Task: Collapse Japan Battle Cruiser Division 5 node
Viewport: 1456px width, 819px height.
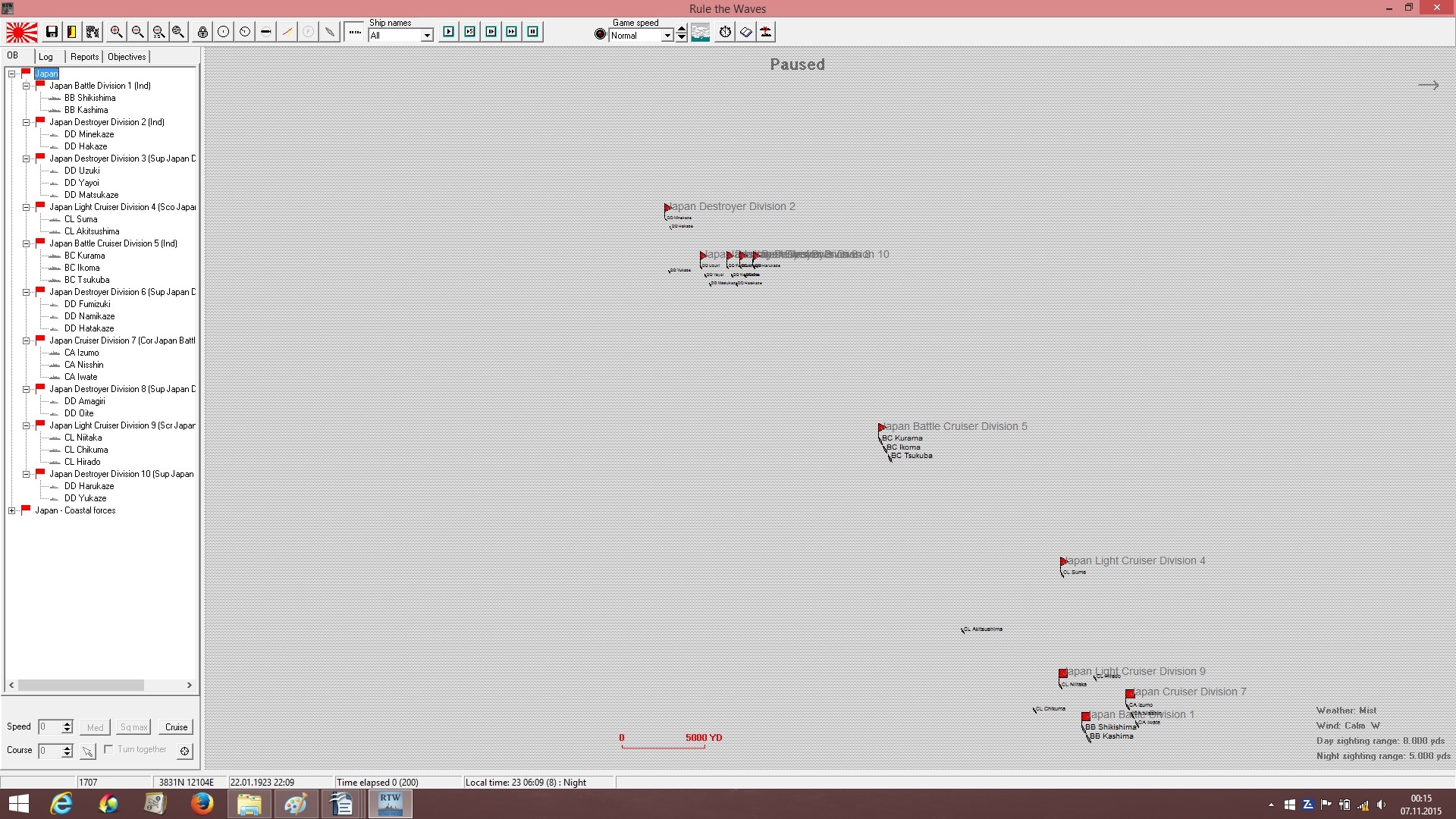Action: pyautogui.click(x=27, y=243)
